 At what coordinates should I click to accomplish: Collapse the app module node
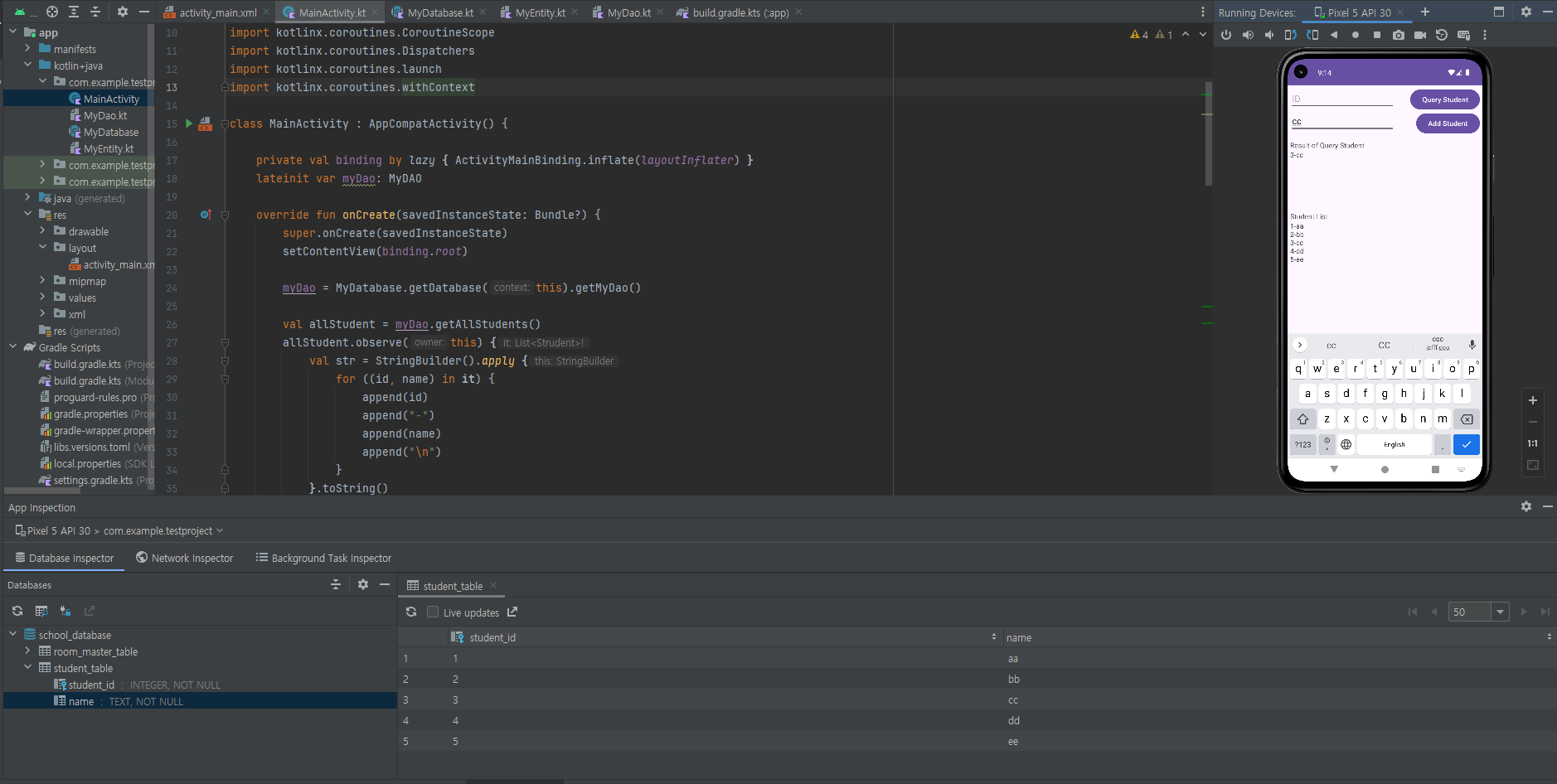[12, 31]
